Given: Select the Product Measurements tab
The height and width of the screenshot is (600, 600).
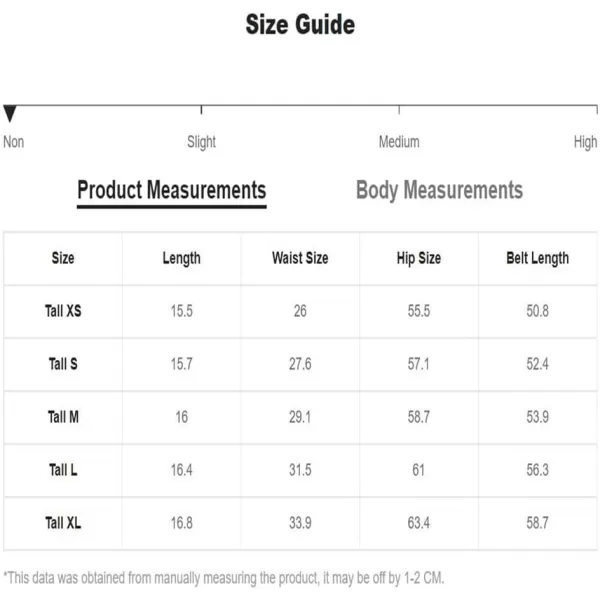Looking at the screenshot, I should pos(172,190).
